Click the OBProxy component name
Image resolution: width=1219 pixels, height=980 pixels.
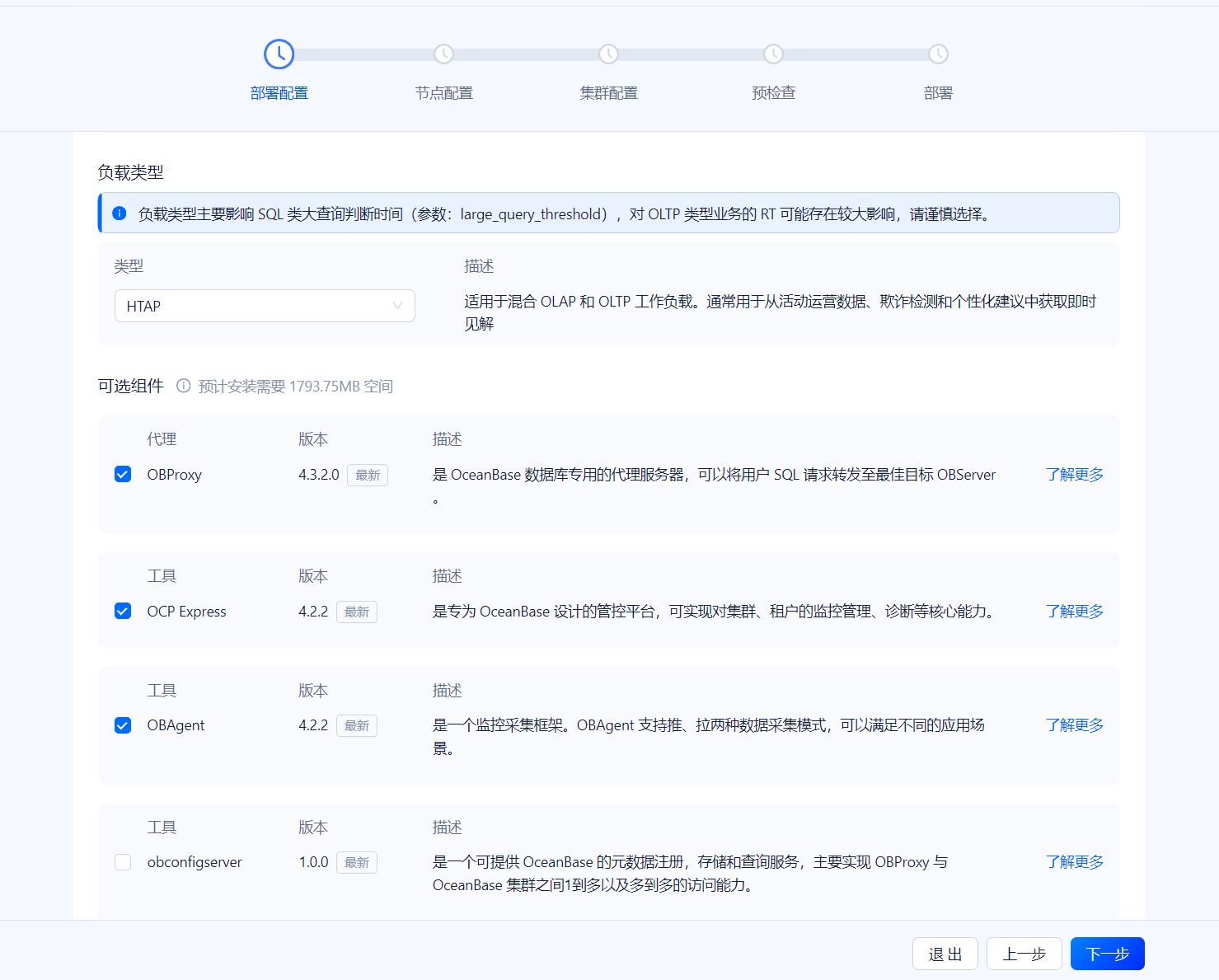(x=174, y=475)
